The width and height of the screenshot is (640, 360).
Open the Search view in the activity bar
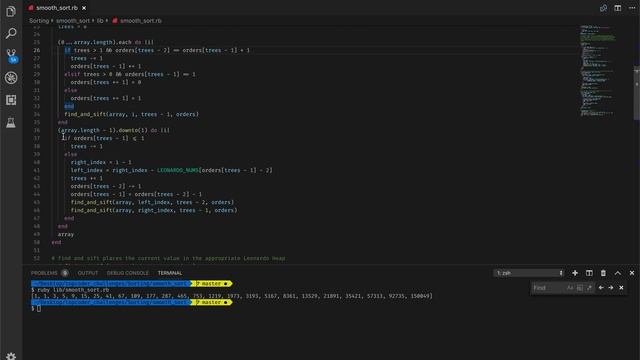click(11, 33)
